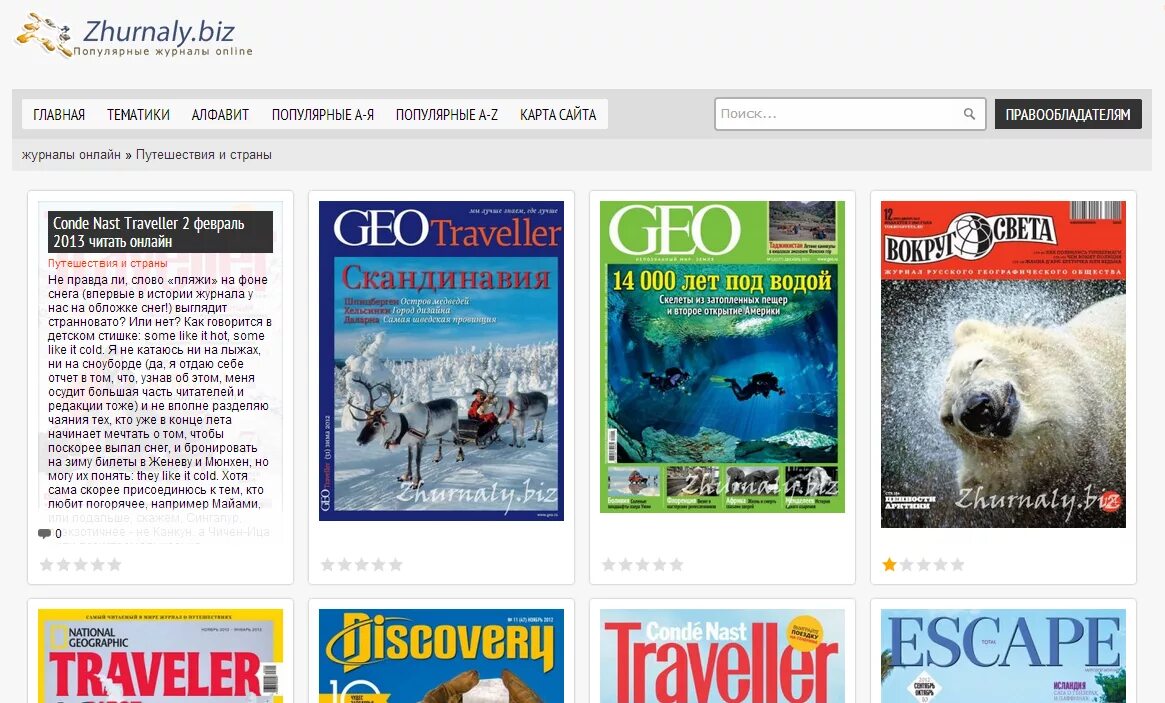Open National Geographic Traveler cover
Viewport: 1165px width, 703px height.
[160, 655]
